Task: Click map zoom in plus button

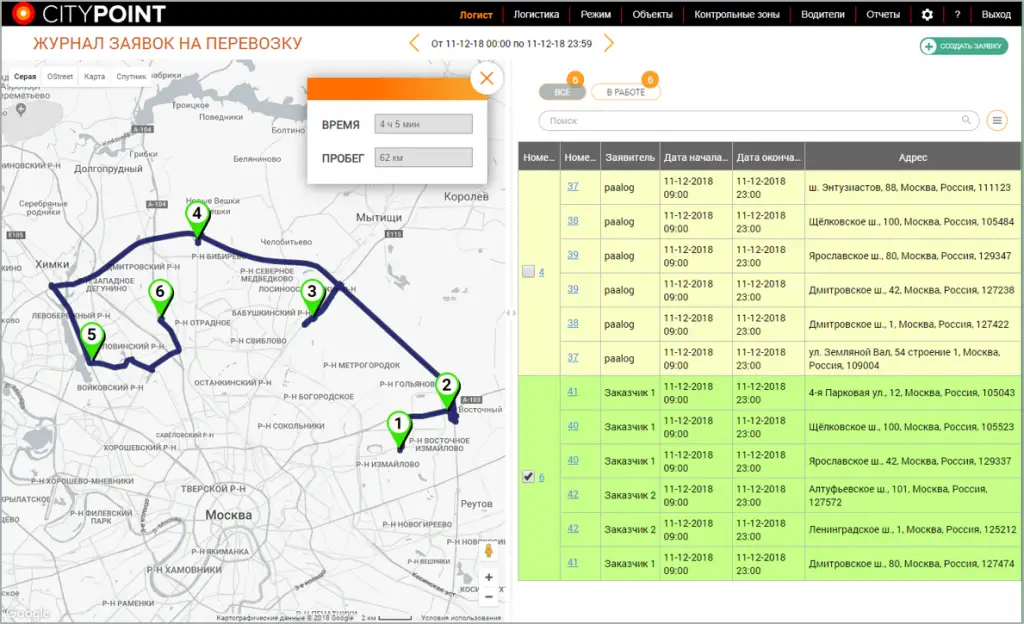Action: [x=488, y=577]
